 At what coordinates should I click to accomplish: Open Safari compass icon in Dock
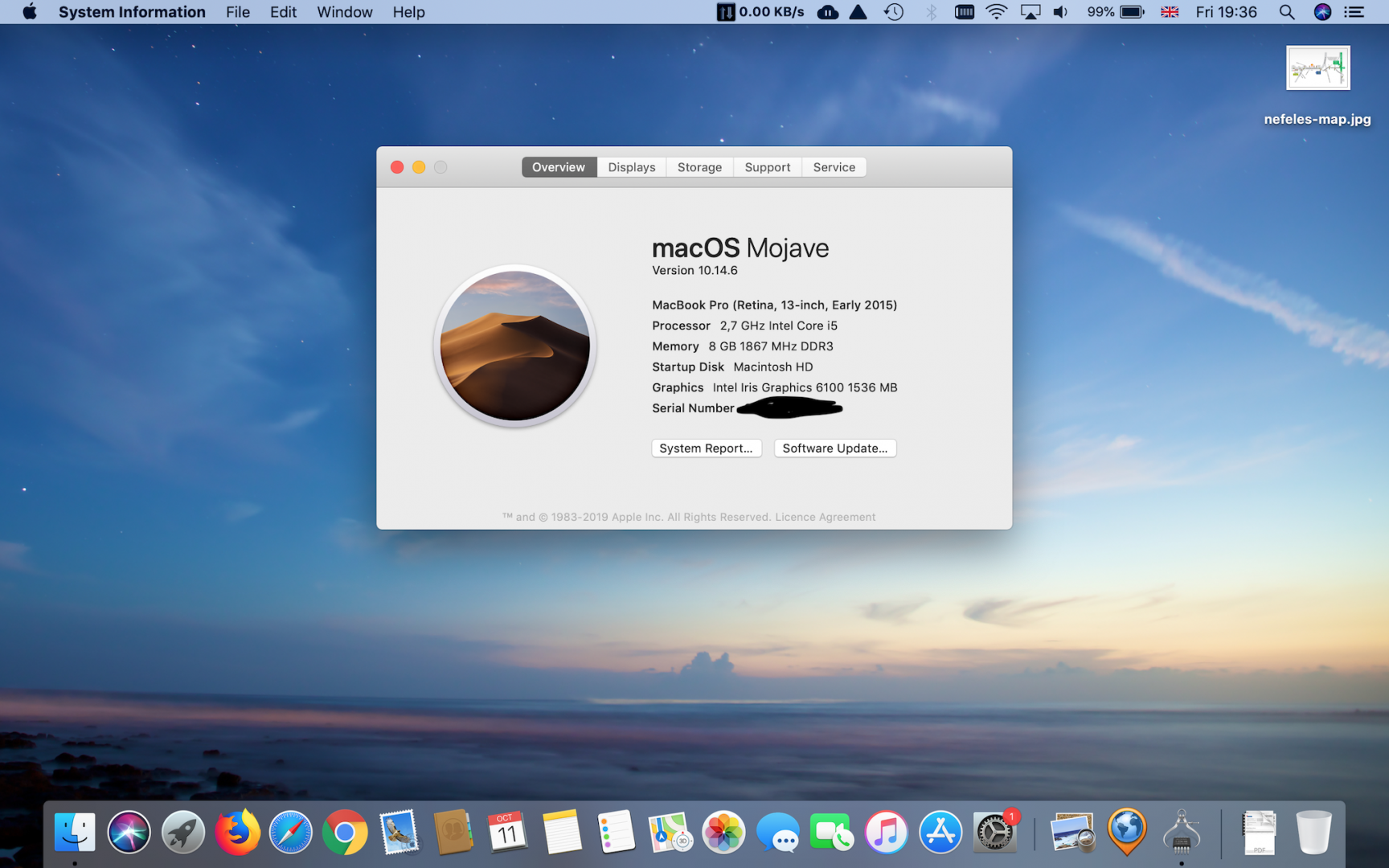point(290,833)
